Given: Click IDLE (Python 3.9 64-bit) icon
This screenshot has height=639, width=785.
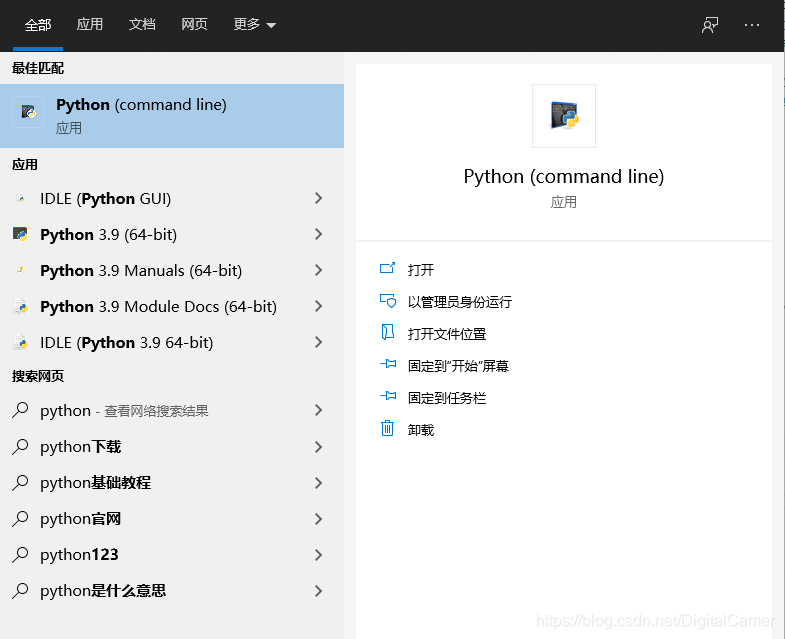Looking at the screenshot, I should point(20,342).
